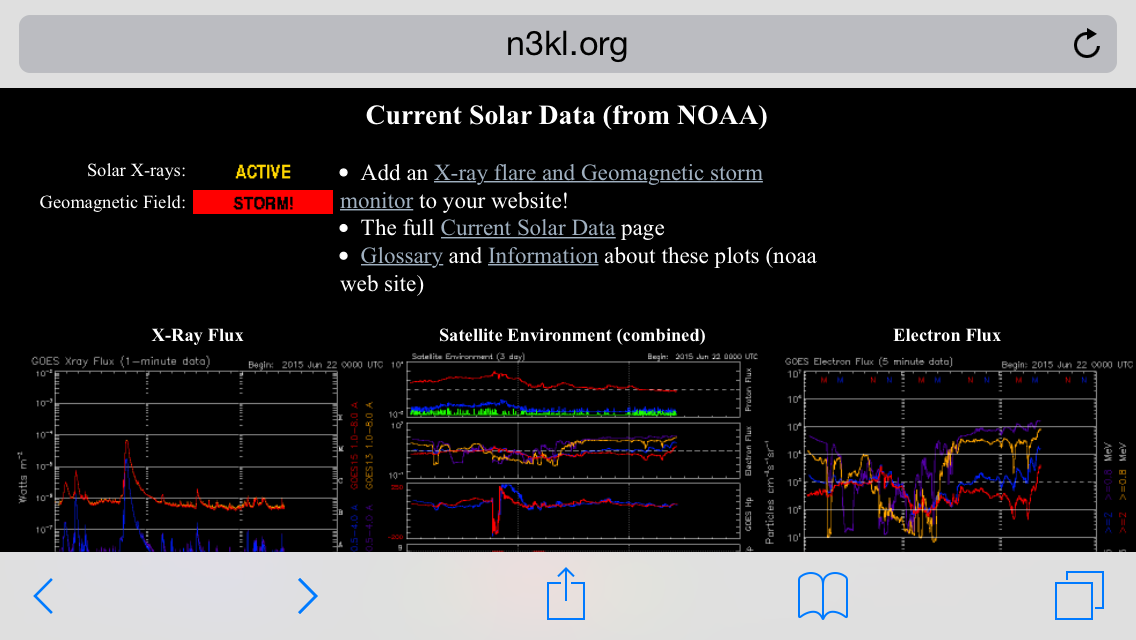Click the yellow ACTIVE X-ray status
Image resolution: width=1136 pixels, height=640 pixels.
tap(263, 172)
